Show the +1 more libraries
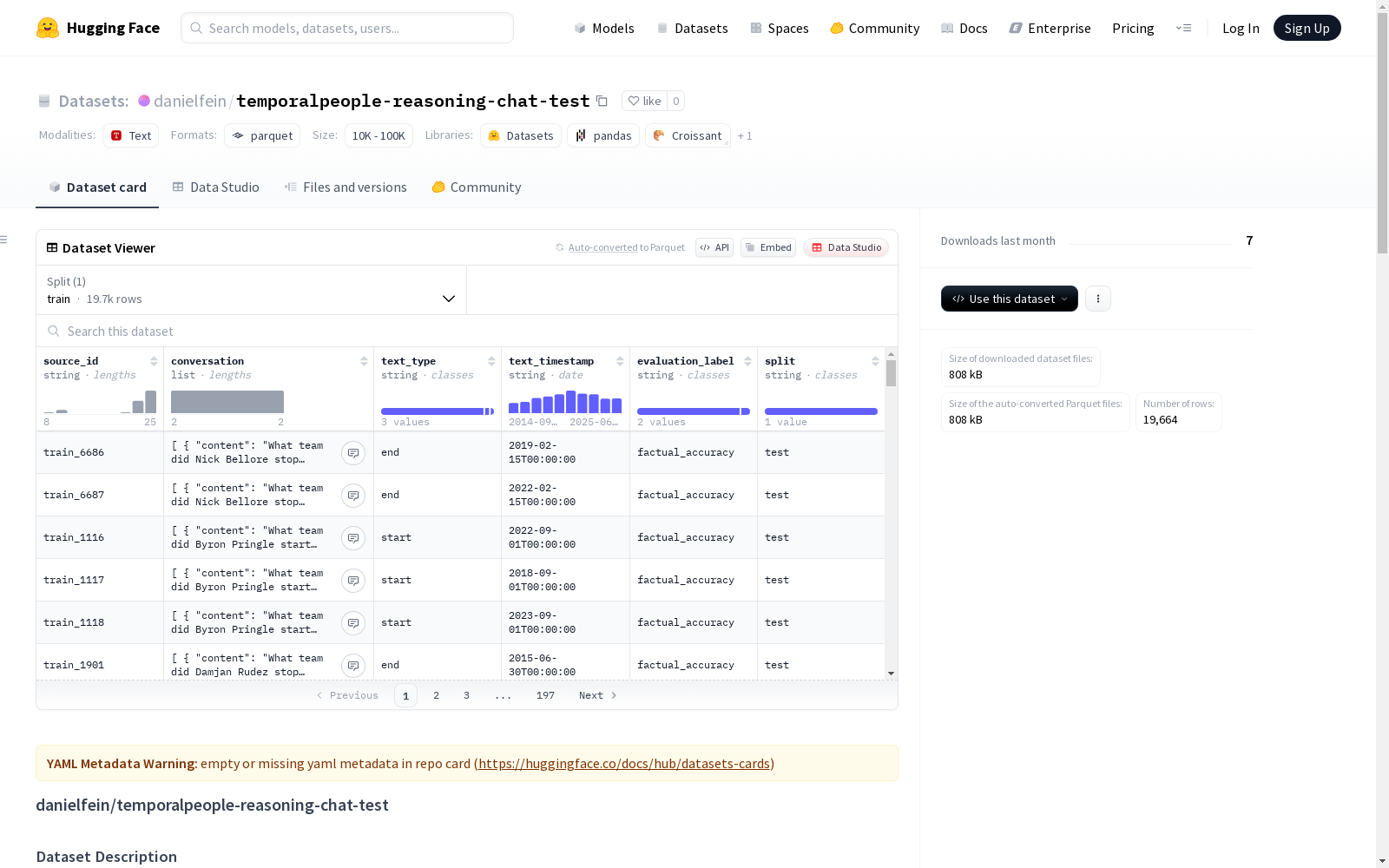1389x868 pixels. point(745,136)
